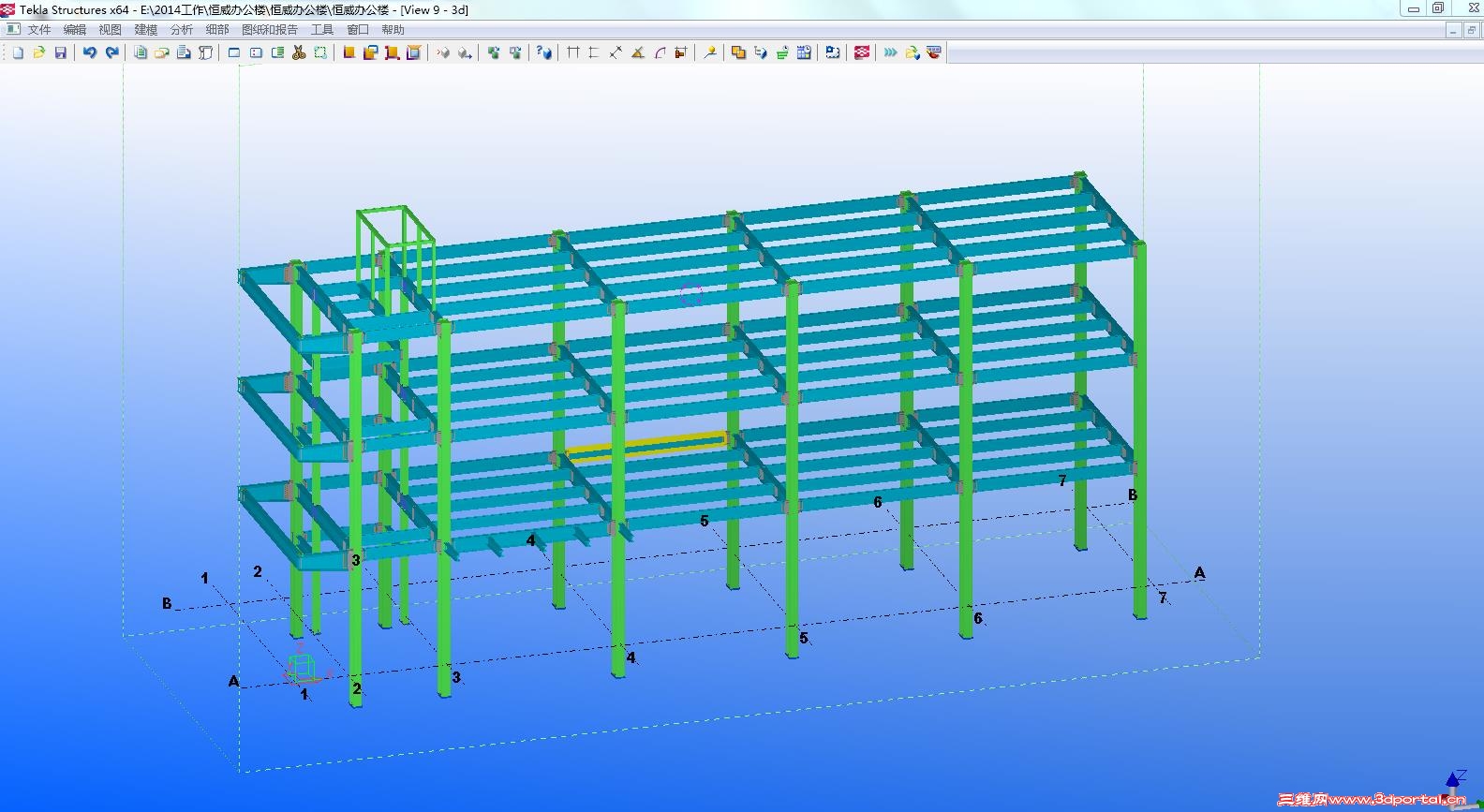Open the 编辑 menu

[75, 30]
